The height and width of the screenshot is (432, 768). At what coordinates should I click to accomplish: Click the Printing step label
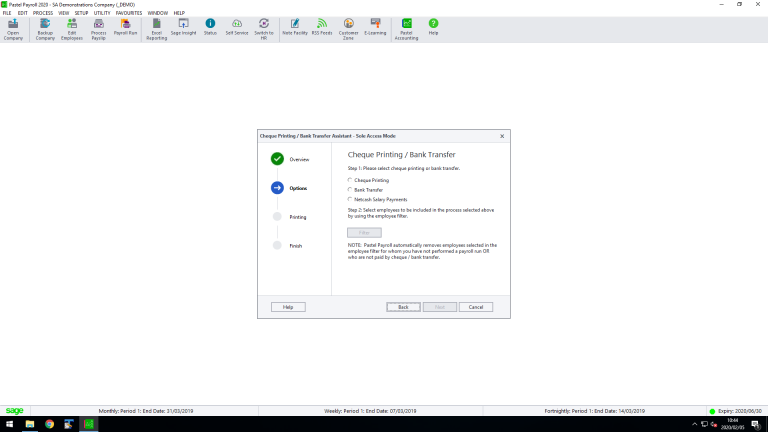(x=298, y=217)
